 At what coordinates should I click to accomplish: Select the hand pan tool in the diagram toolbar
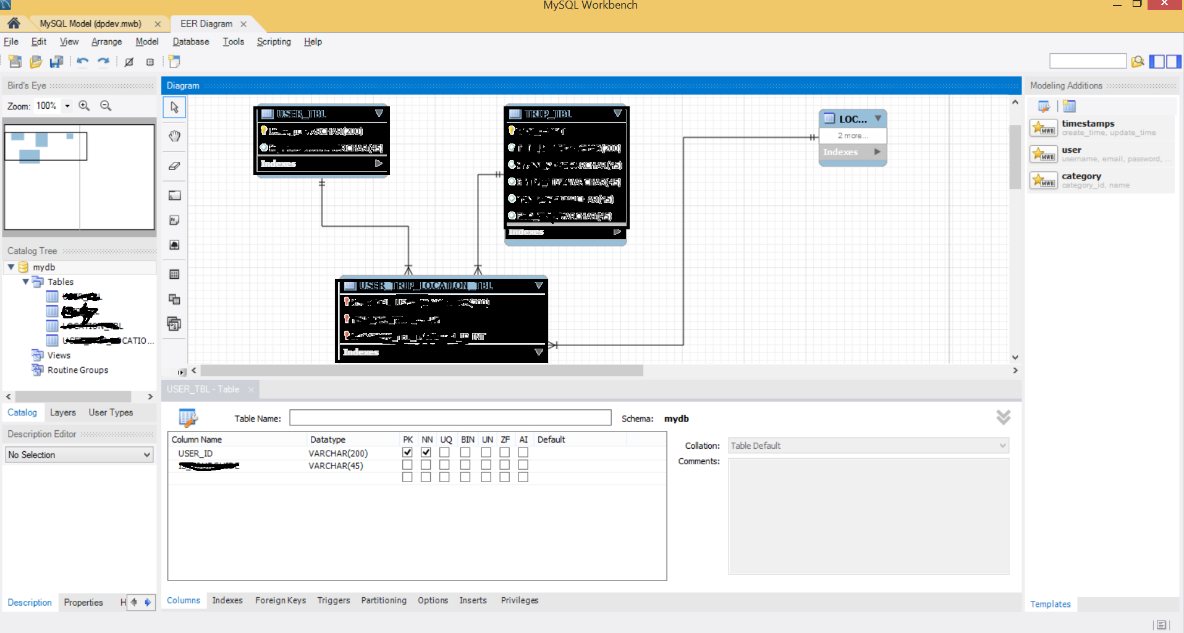coord(174,135)
